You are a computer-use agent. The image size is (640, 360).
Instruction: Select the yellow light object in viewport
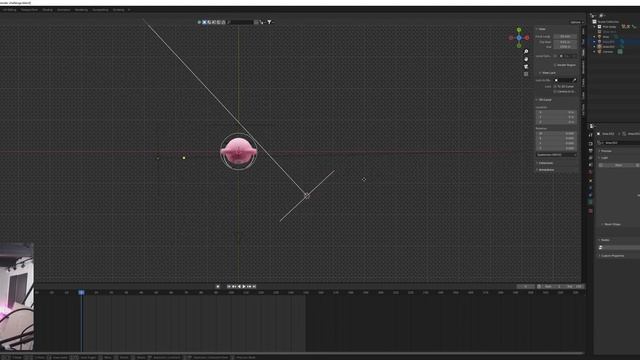[184, 158]
